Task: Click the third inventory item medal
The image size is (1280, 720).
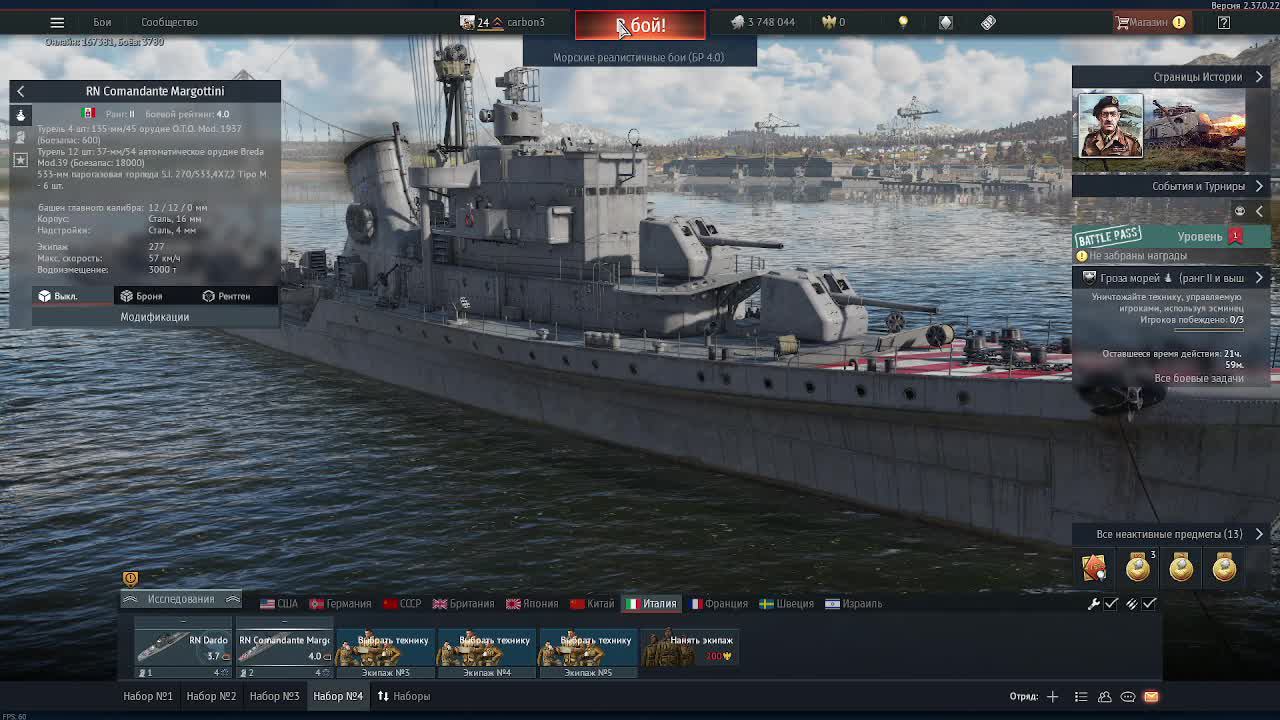Action: tap(1181, 568)
